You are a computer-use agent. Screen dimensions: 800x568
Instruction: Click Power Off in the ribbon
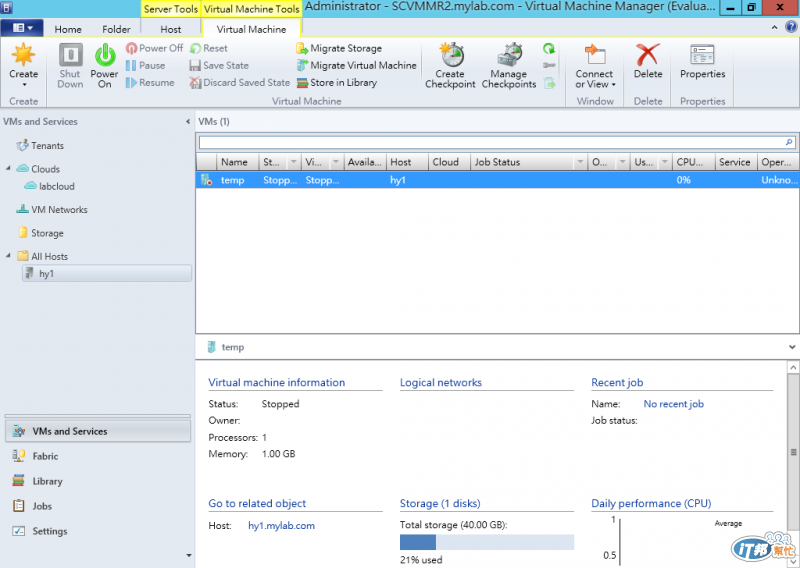154,48
